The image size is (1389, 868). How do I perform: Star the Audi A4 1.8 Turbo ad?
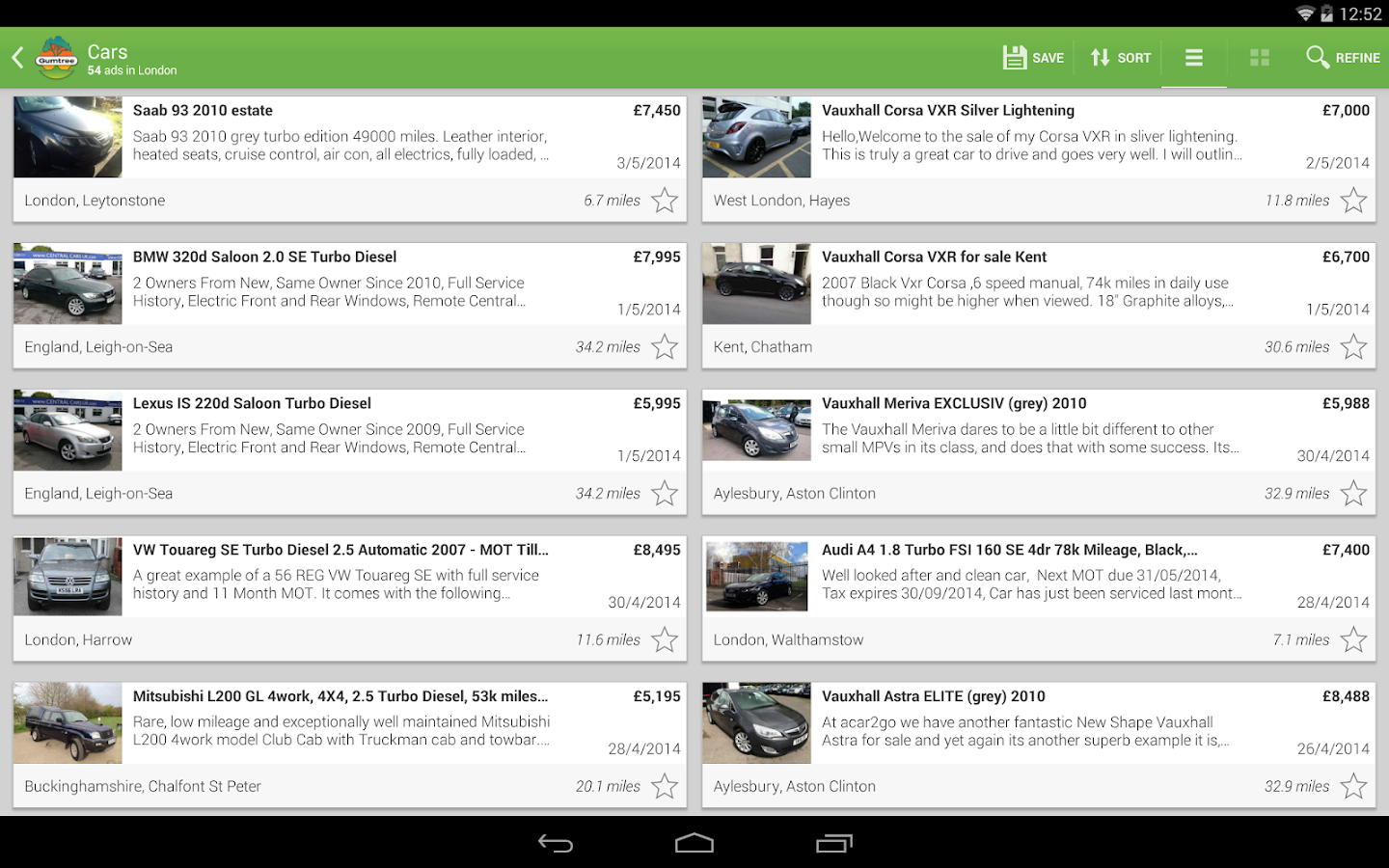coord(1353,640)
